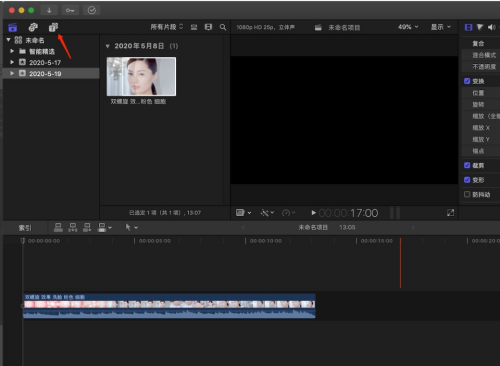
Task: Click append clip to storyline icon
Action: 87,227
